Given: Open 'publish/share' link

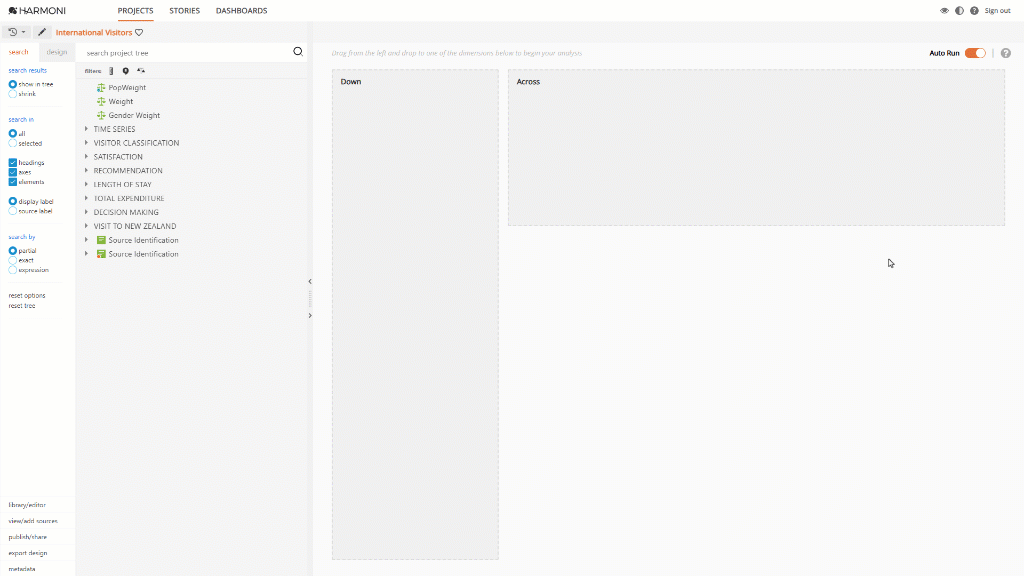Looking at the screenshot, I should click(27, 537).
